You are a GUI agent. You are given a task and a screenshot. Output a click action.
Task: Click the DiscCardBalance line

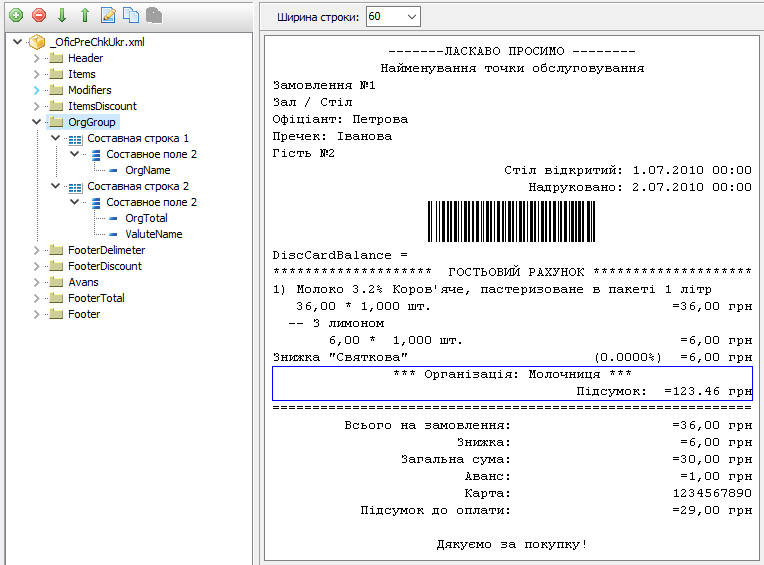[340, 255]
